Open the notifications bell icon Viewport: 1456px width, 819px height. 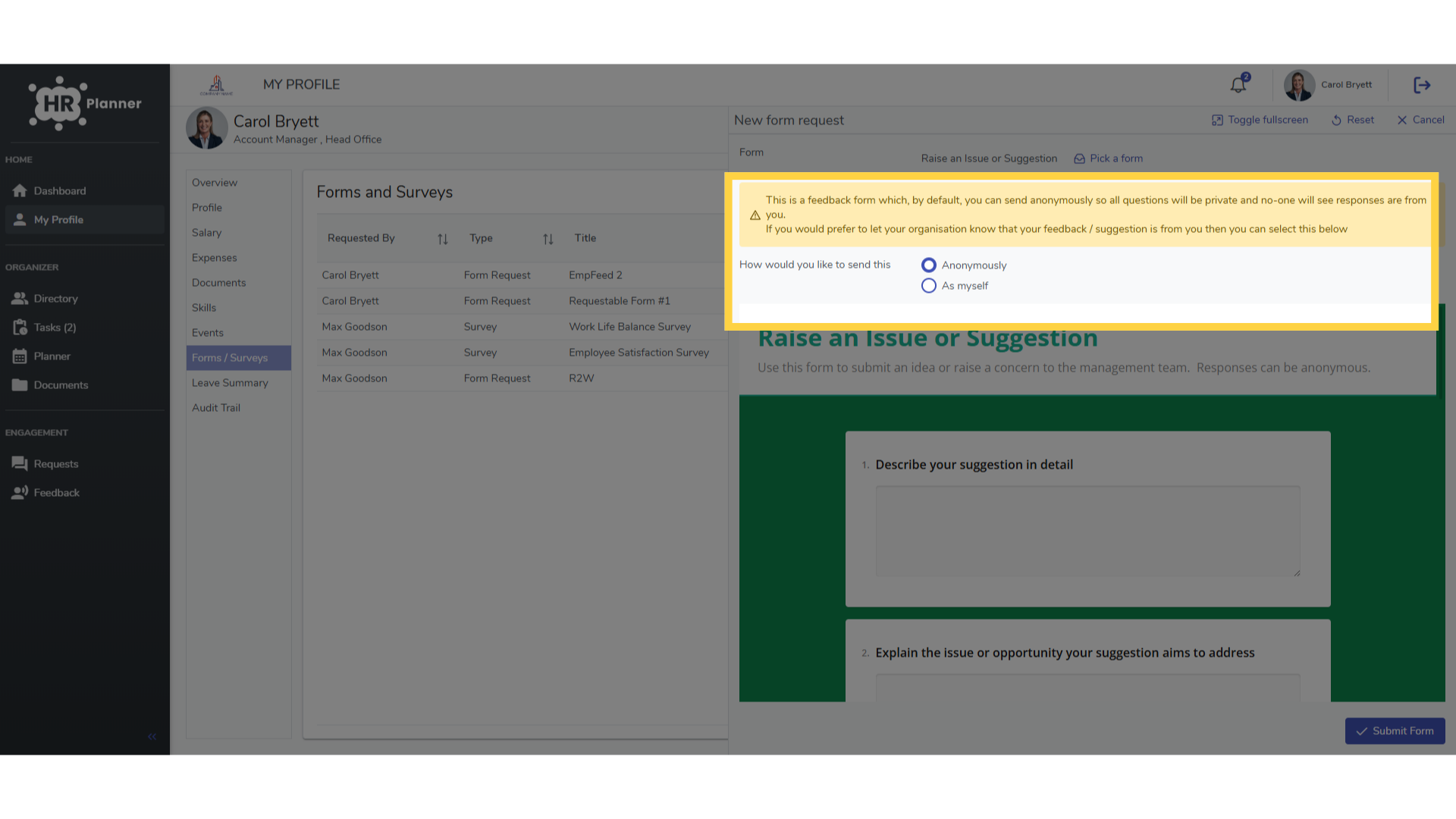[1238, 85]
